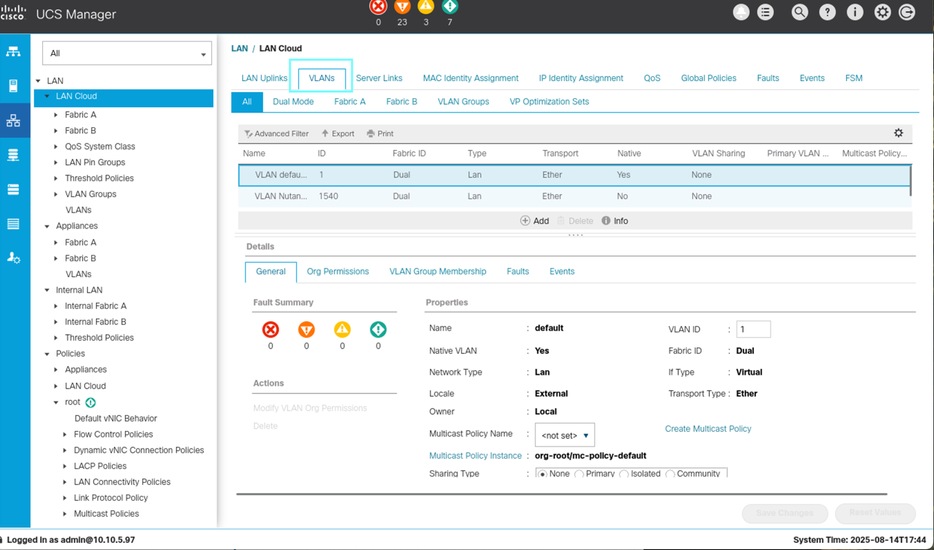This screenshot has width=934, height=550.
Task: Open table column settings gear
Action: pyautogui.click(x=898, y=133)
